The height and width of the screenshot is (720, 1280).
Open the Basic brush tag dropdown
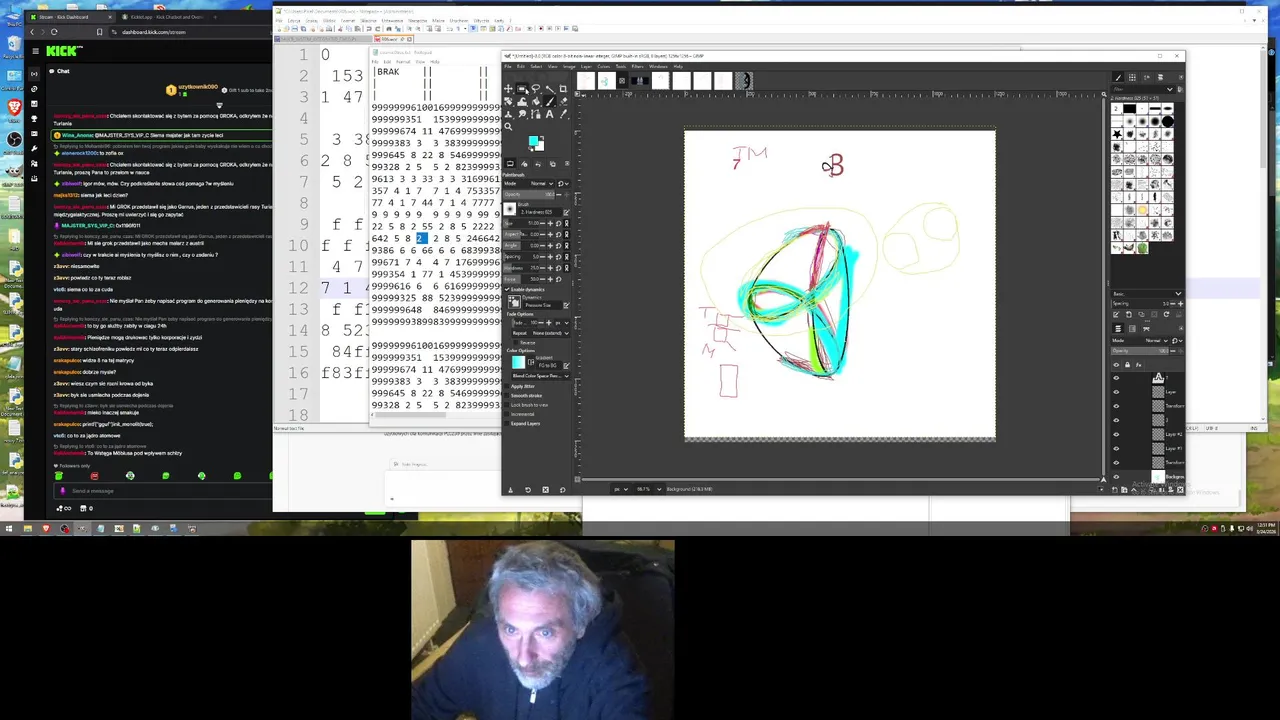point(1145,294)
